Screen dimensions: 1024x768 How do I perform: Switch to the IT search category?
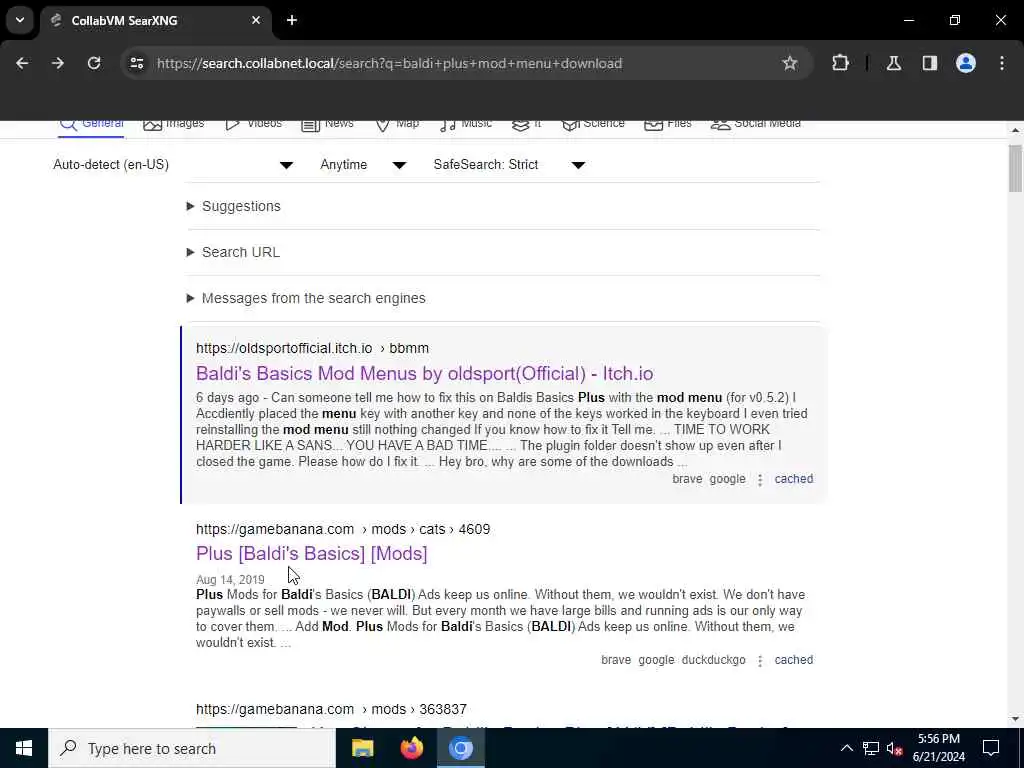526,125
